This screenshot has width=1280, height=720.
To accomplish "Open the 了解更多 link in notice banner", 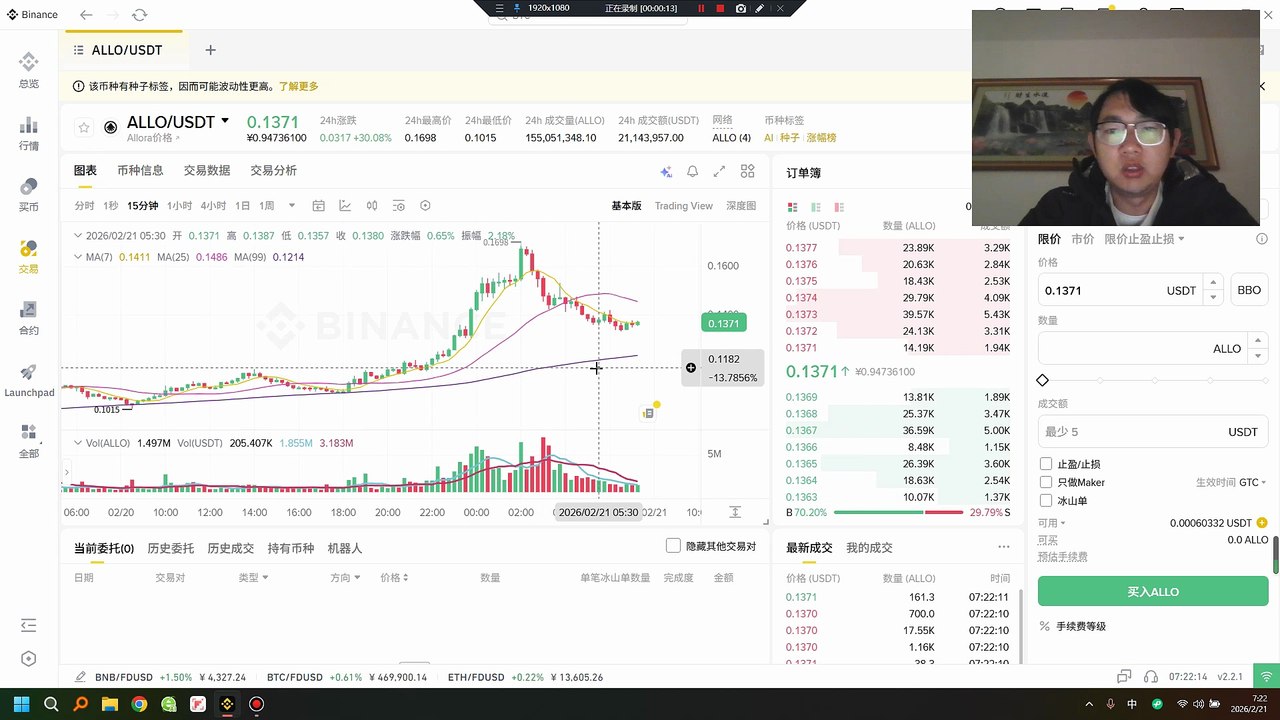I will coord(299,87).
